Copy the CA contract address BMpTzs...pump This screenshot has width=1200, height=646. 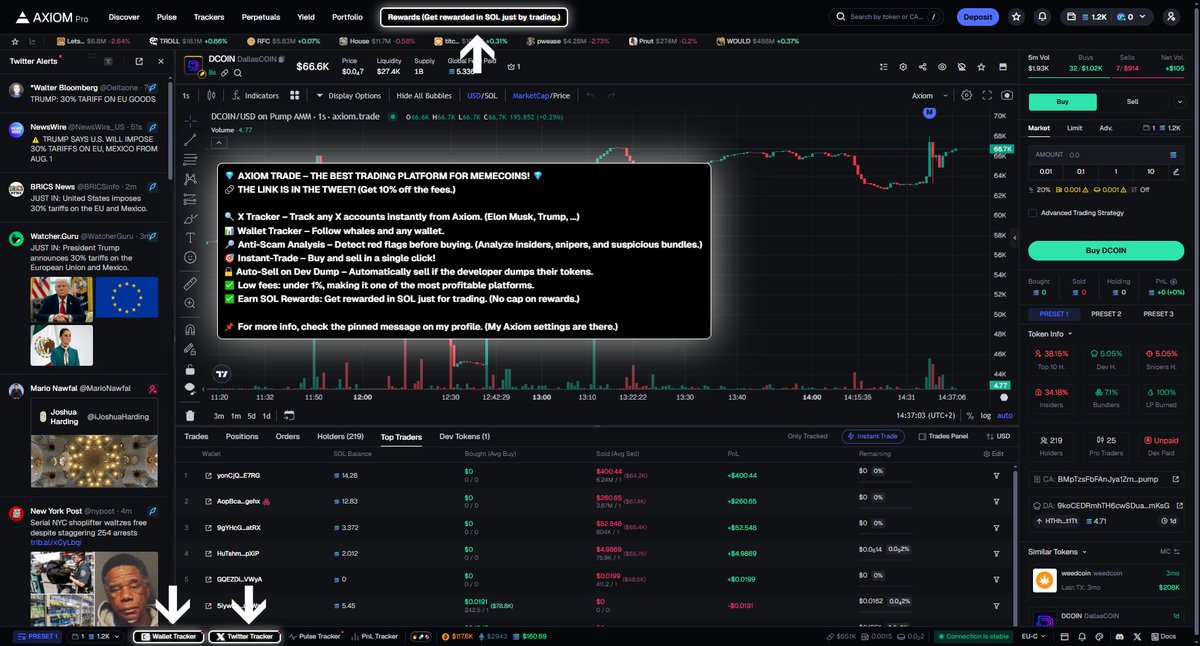pos(1109,480)
